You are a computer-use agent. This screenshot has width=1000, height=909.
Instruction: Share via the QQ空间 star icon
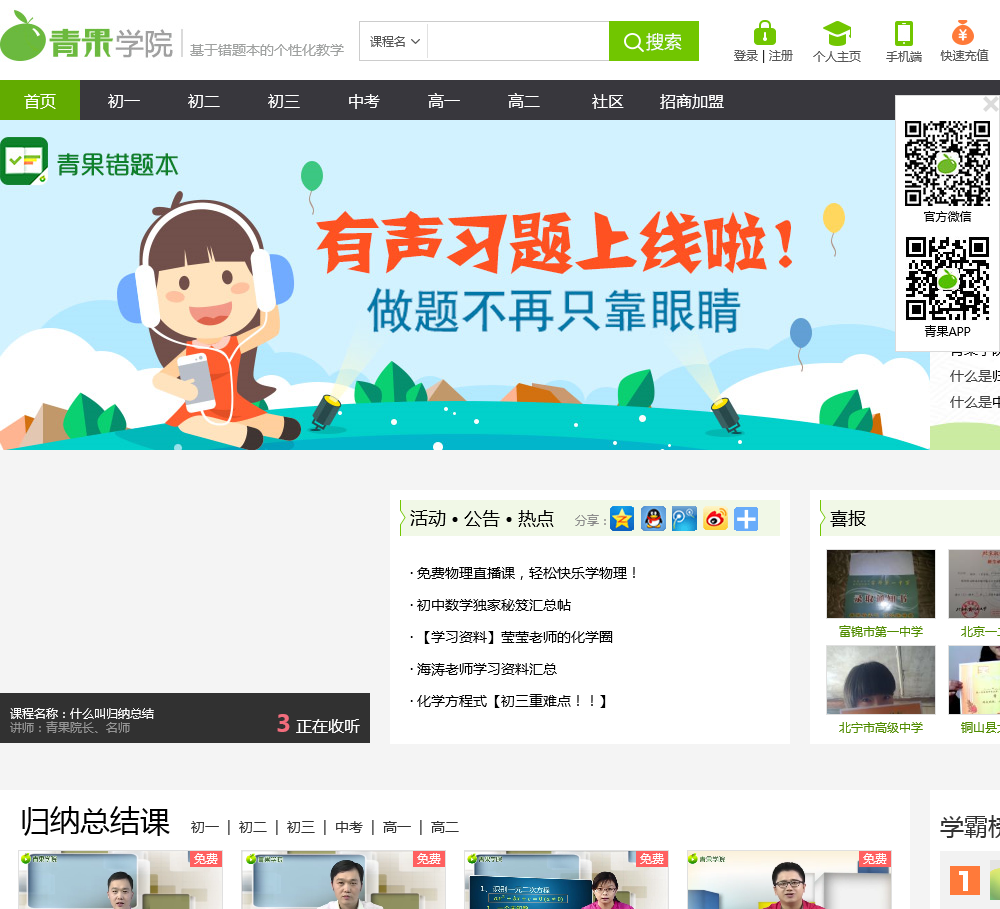click(x=622, y=519)
